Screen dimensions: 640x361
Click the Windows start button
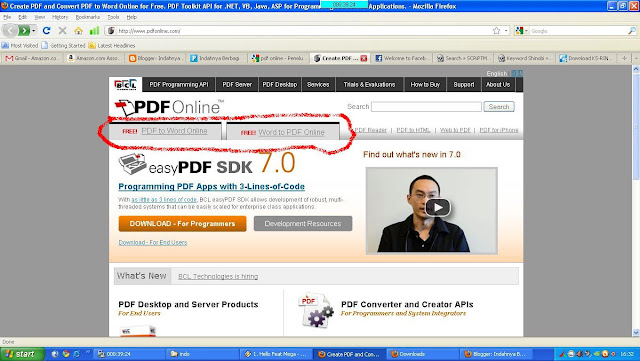pos(22,354)
